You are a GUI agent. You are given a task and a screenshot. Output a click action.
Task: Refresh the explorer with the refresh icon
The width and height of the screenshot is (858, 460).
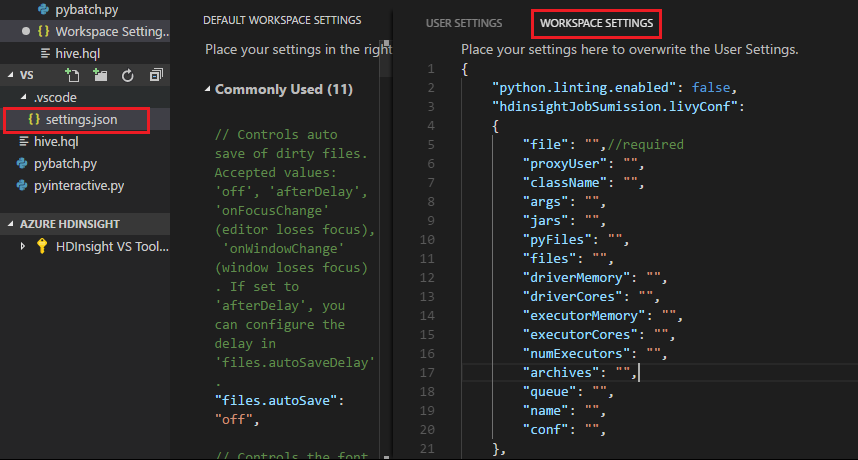point(128,75)
